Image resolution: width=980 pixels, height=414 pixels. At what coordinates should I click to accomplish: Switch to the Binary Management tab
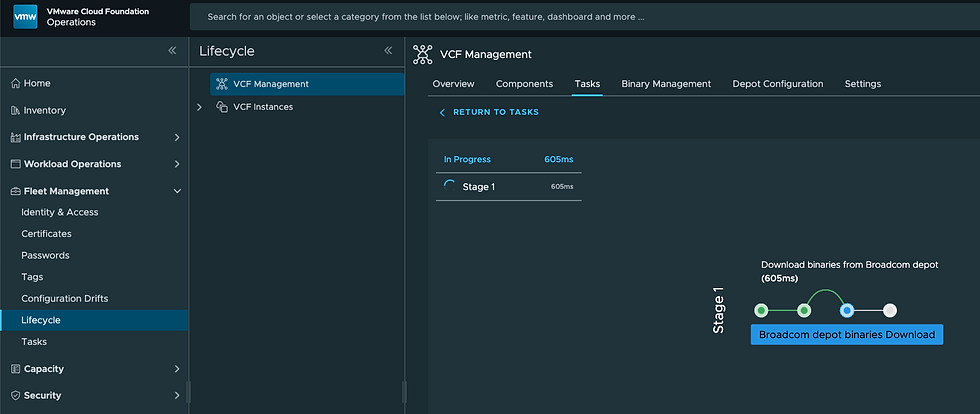(x=666, y=84)
